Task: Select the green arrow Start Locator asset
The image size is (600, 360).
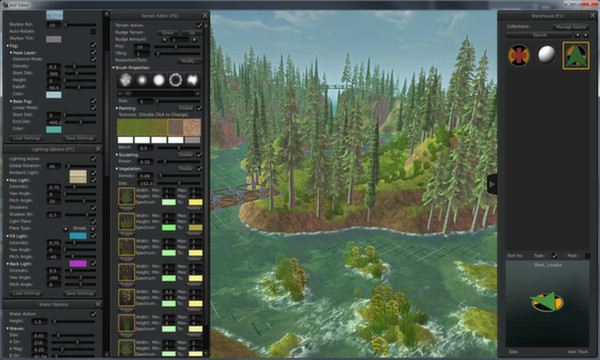Action: coord(576,56)
